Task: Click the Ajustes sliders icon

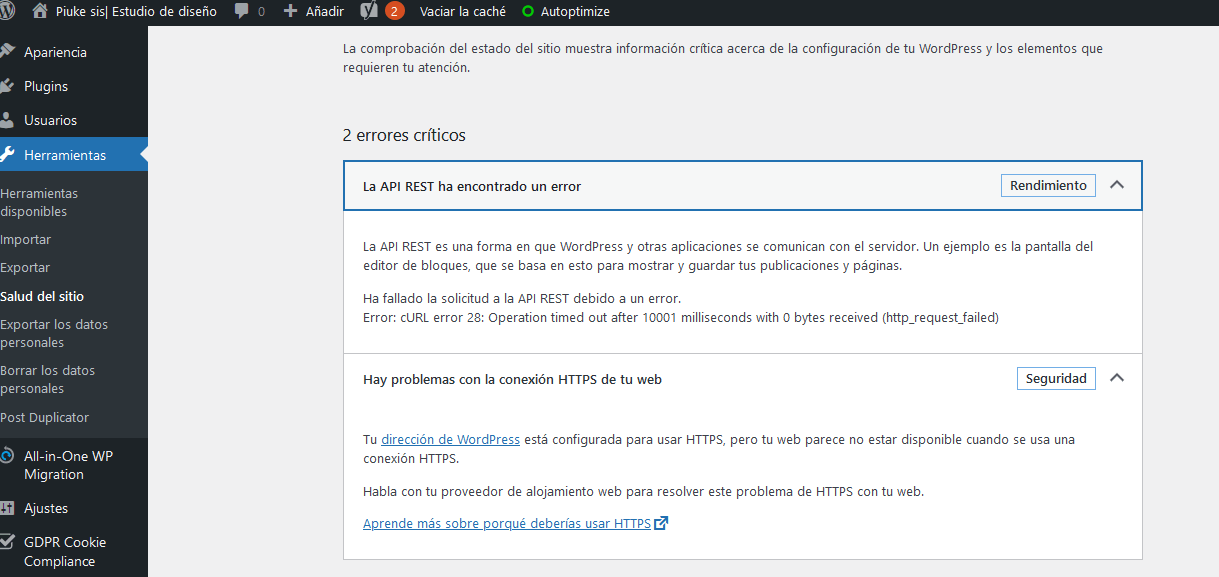Action: pyautogui.click(x=7, y=508)
